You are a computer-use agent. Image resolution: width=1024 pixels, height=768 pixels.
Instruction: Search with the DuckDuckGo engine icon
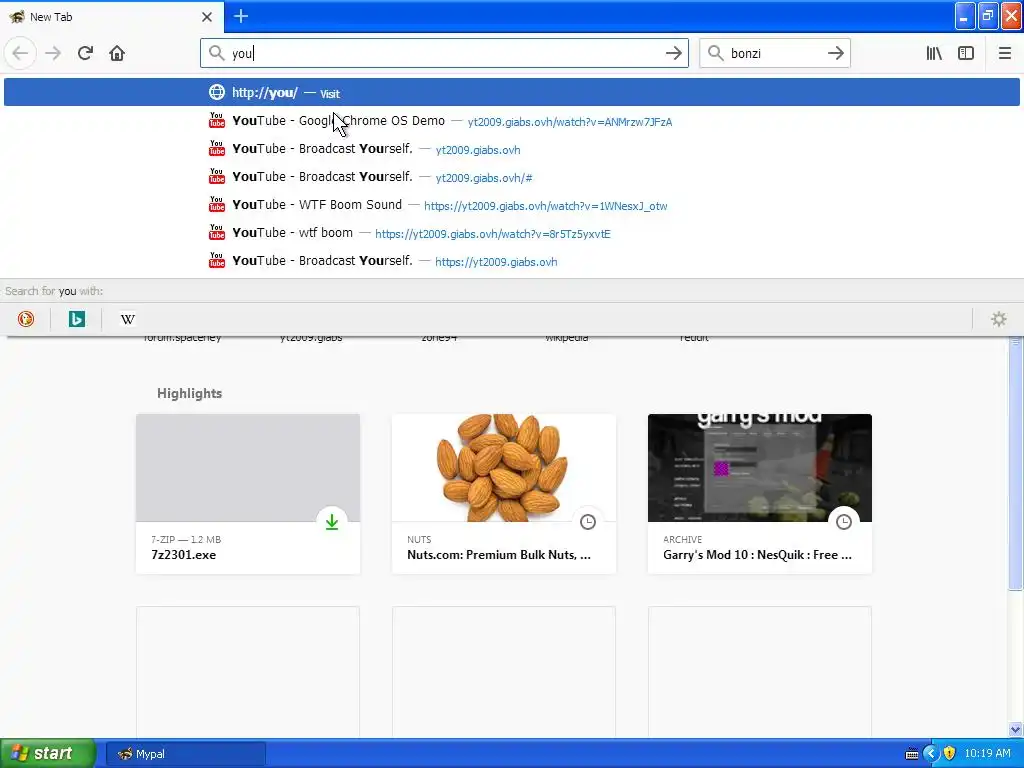click(x=25, y=319)
